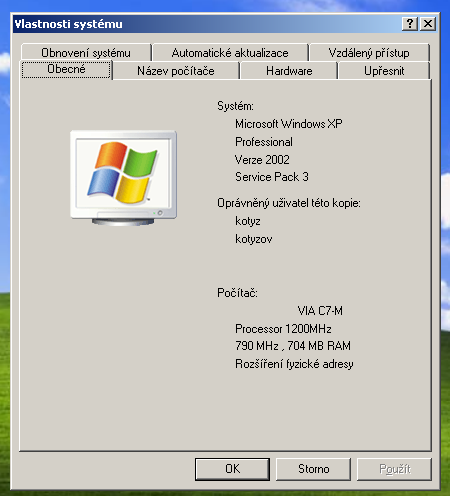Click the Windows XP monitor logo
This screenshot has height=496, width=450.
(x=123, y=178)
